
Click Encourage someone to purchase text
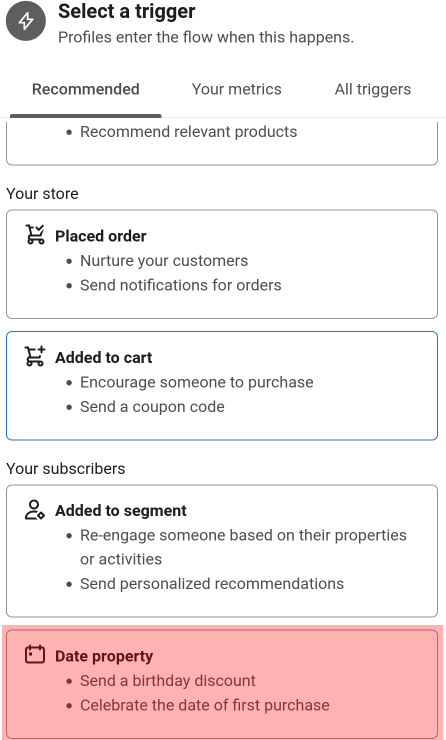(196, 382)
